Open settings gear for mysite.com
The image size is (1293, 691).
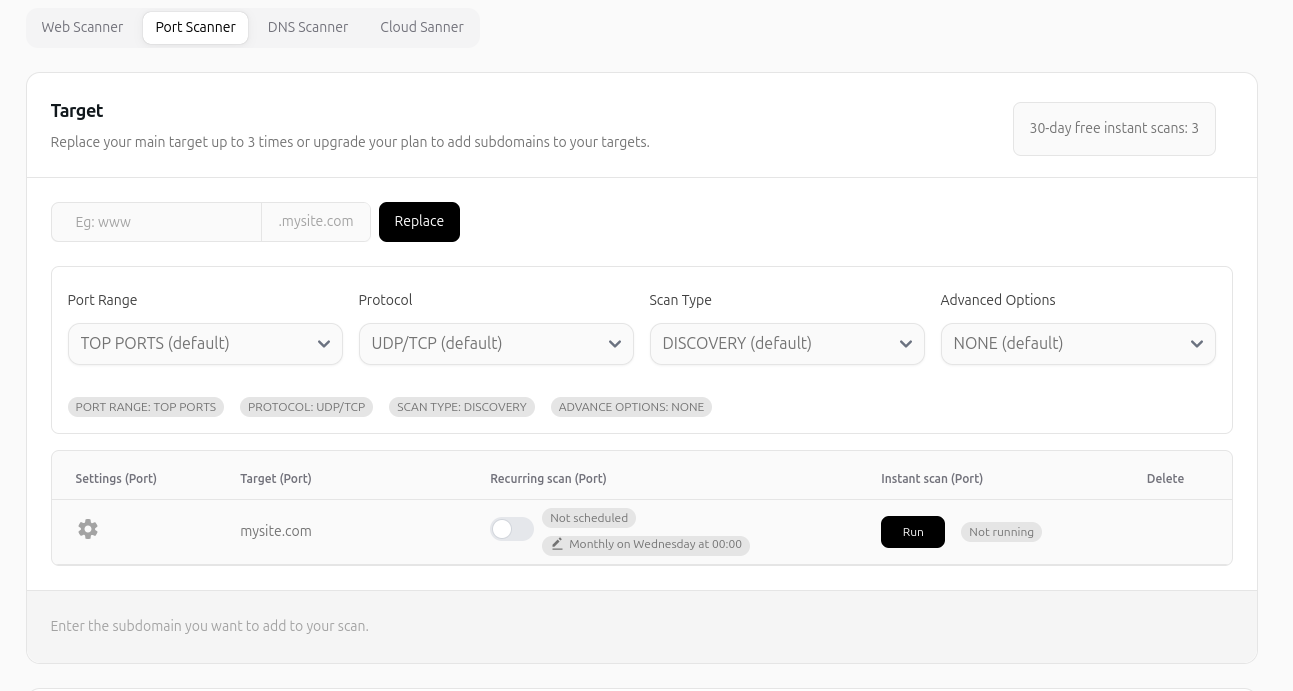pyautogui.click(x=88, y=529)
